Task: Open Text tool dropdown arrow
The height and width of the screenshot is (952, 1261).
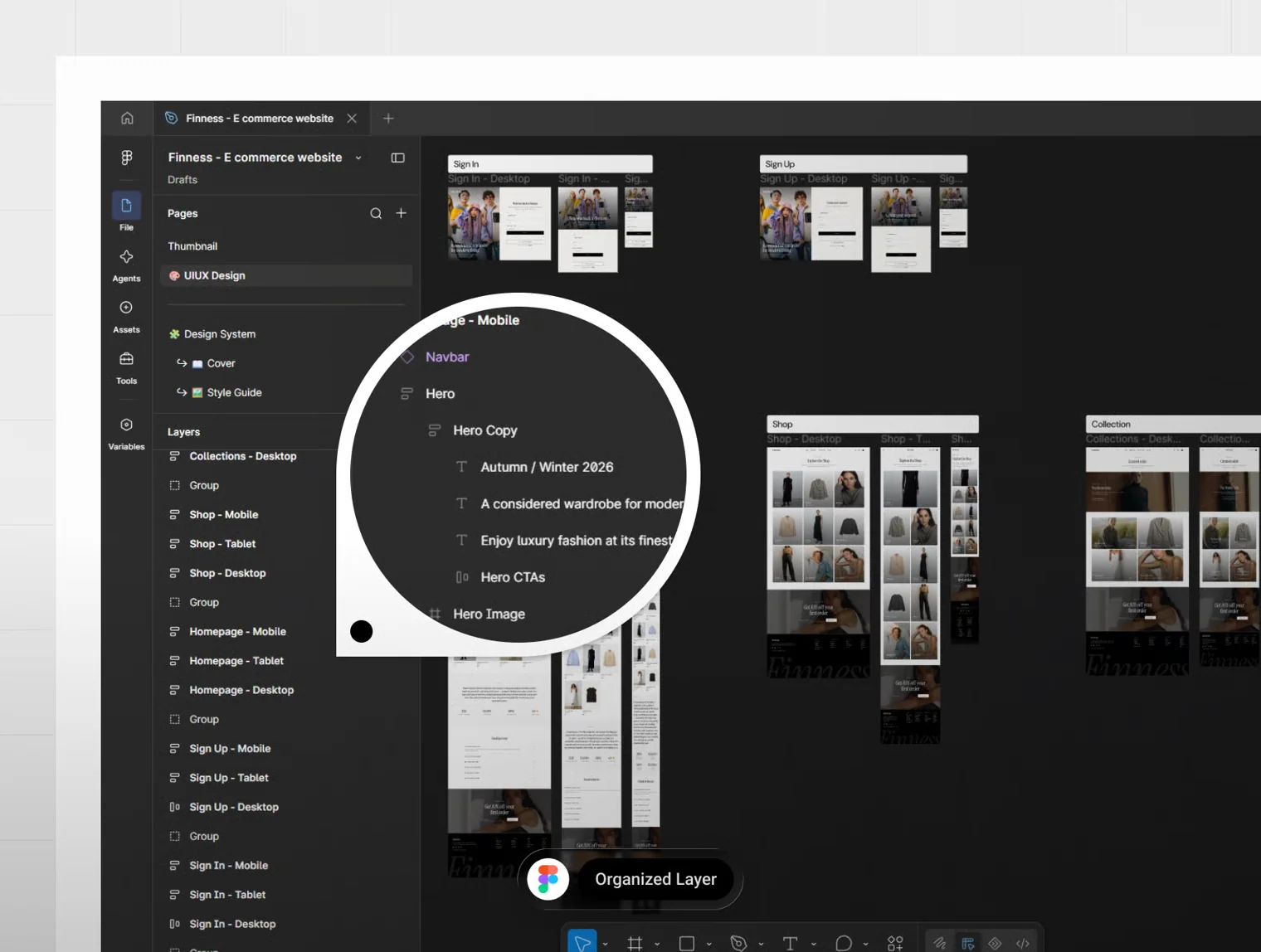Action: tap(813, 944)
